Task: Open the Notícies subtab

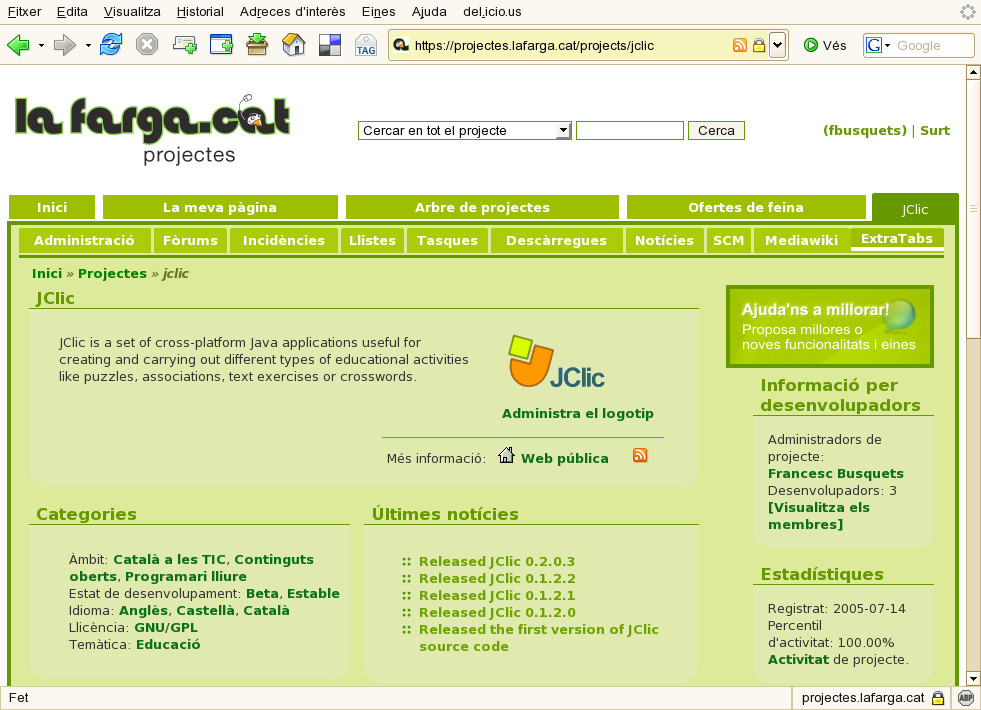Action: tap(664, 240)
